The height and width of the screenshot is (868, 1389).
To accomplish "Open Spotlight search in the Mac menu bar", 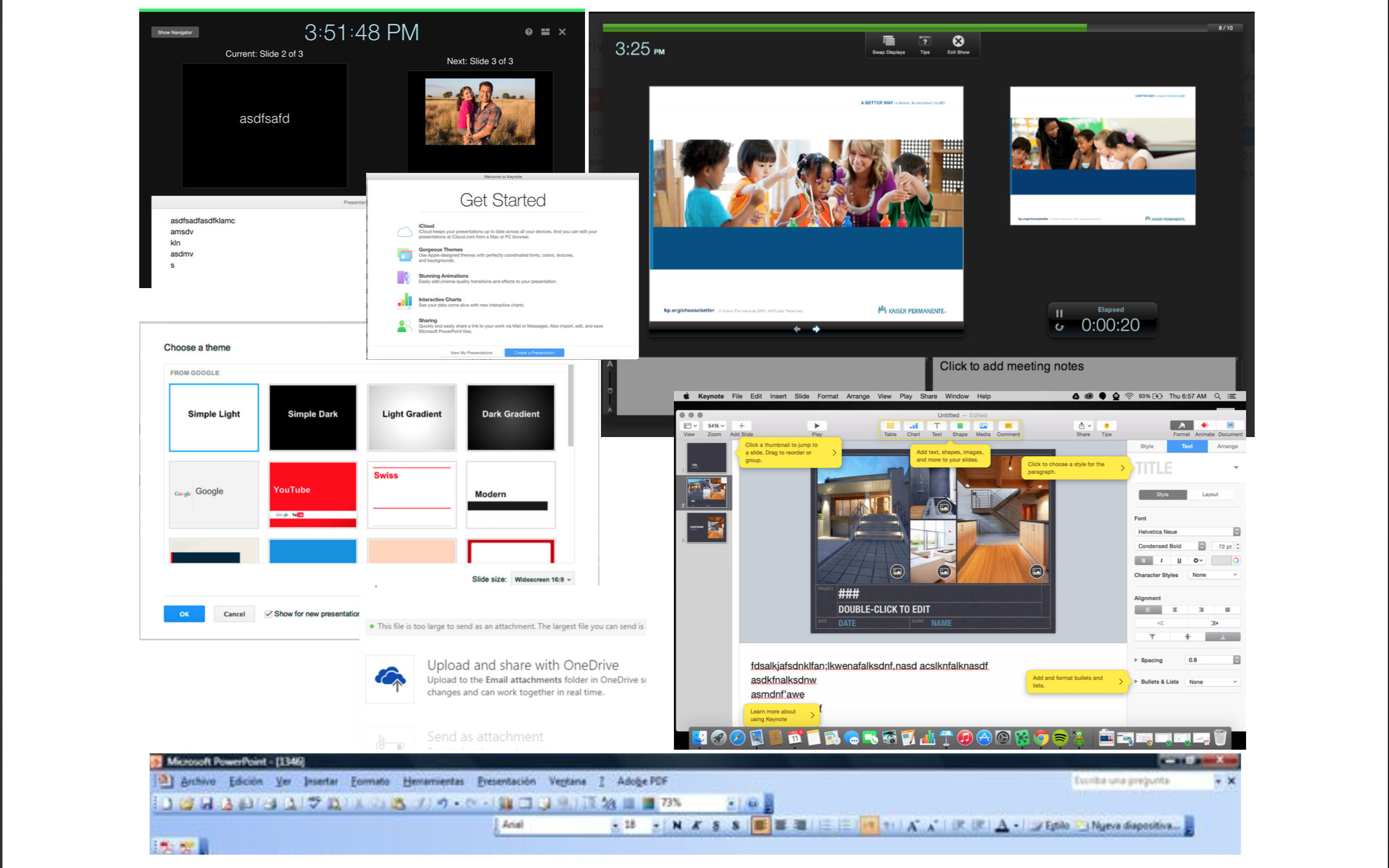I will pyautogui.click(x=1217, y=397).
